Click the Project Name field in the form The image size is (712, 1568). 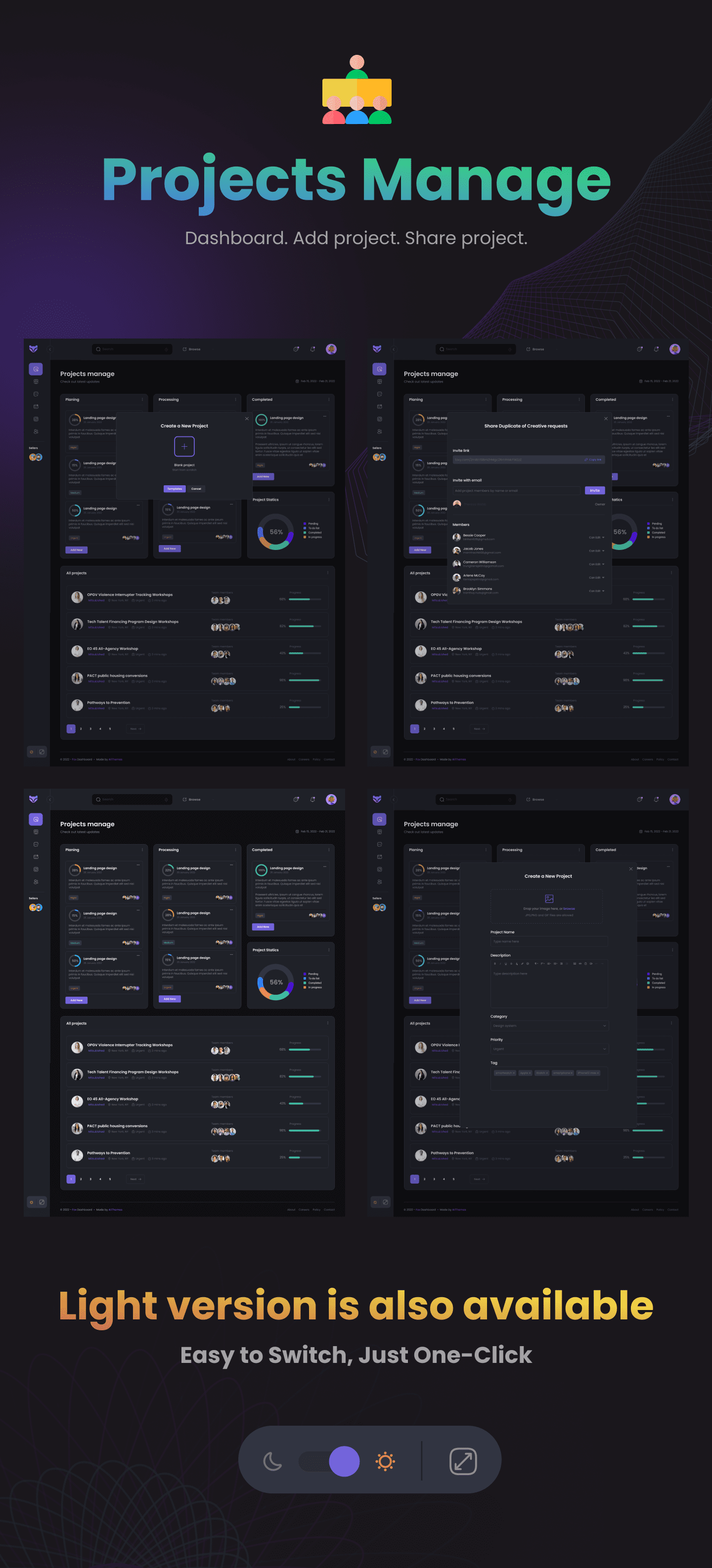[549, 942]
